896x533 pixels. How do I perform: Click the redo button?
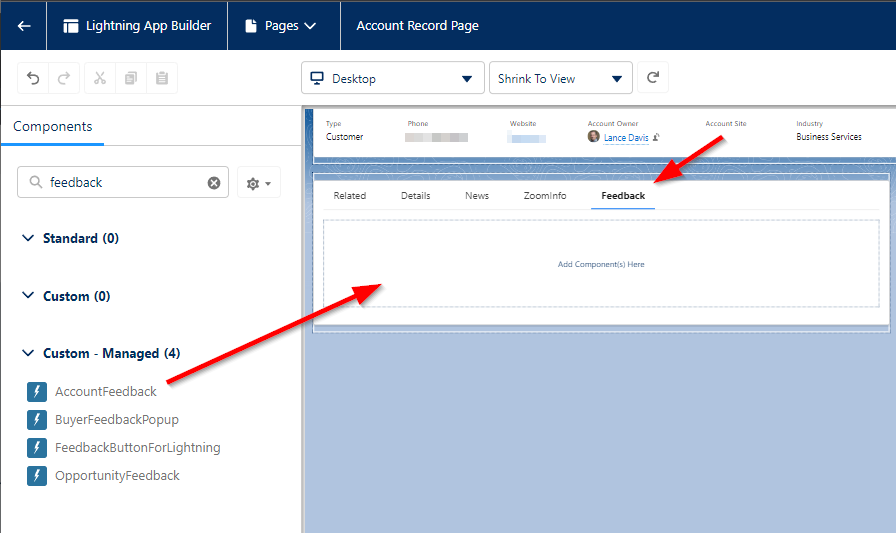pyautogui.click(x=64, y=78)
